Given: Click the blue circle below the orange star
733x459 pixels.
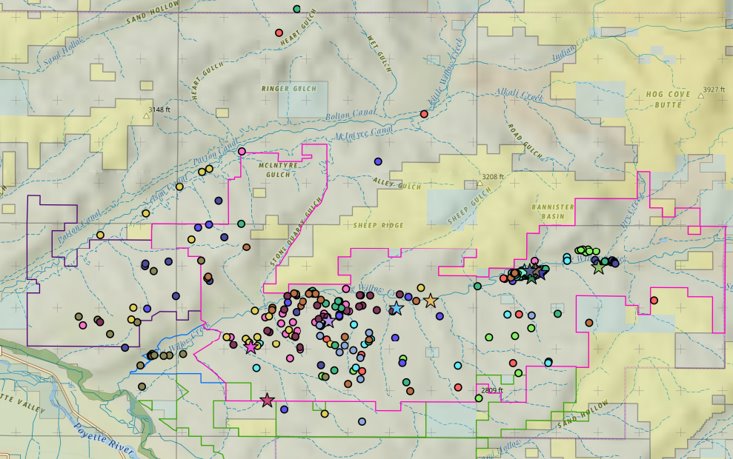Looking at the screenshot, I should coord(439,316).
